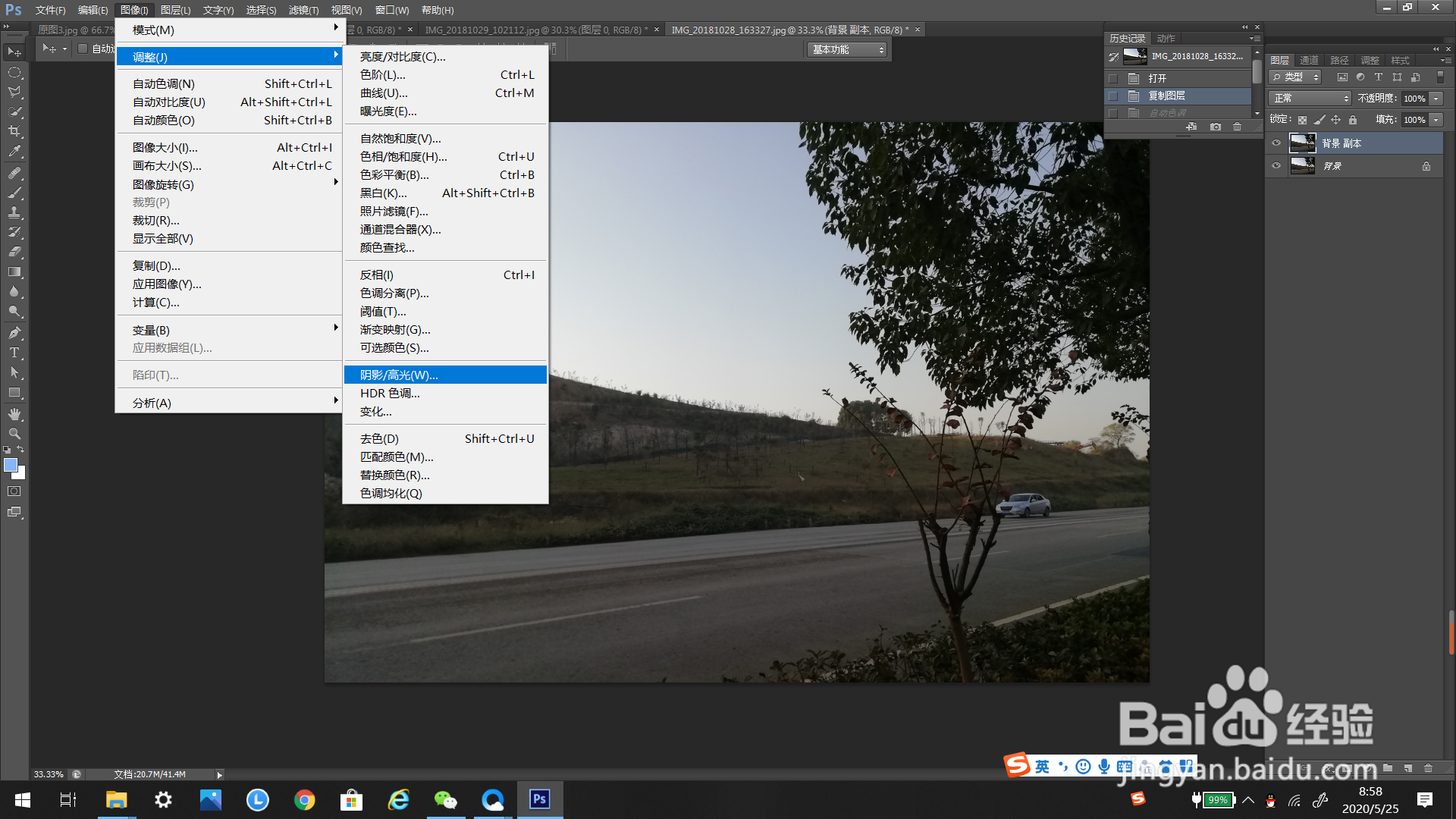This screenshot has width=1456, height=819.
Task: Switch to the 通道 channels tab
Action: coord(1308,60)
